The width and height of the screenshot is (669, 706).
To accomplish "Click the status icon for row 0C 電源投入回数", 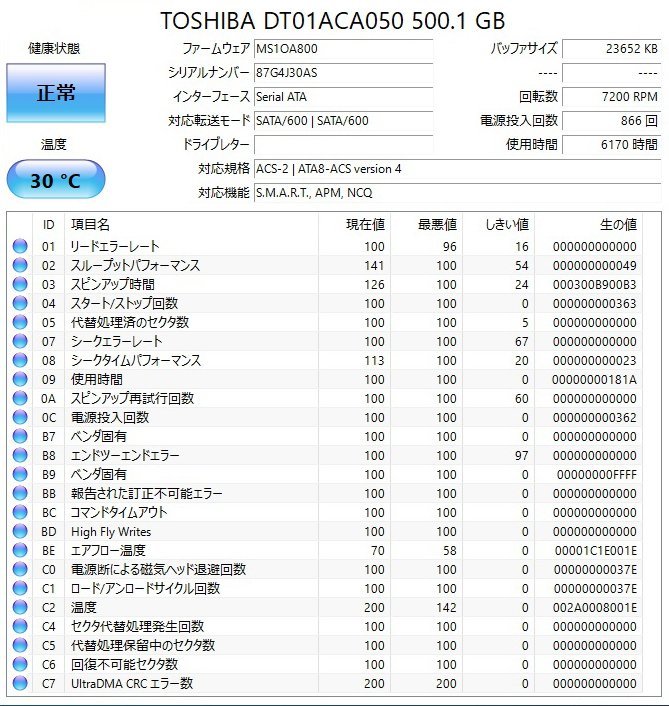I will [20, 417].
